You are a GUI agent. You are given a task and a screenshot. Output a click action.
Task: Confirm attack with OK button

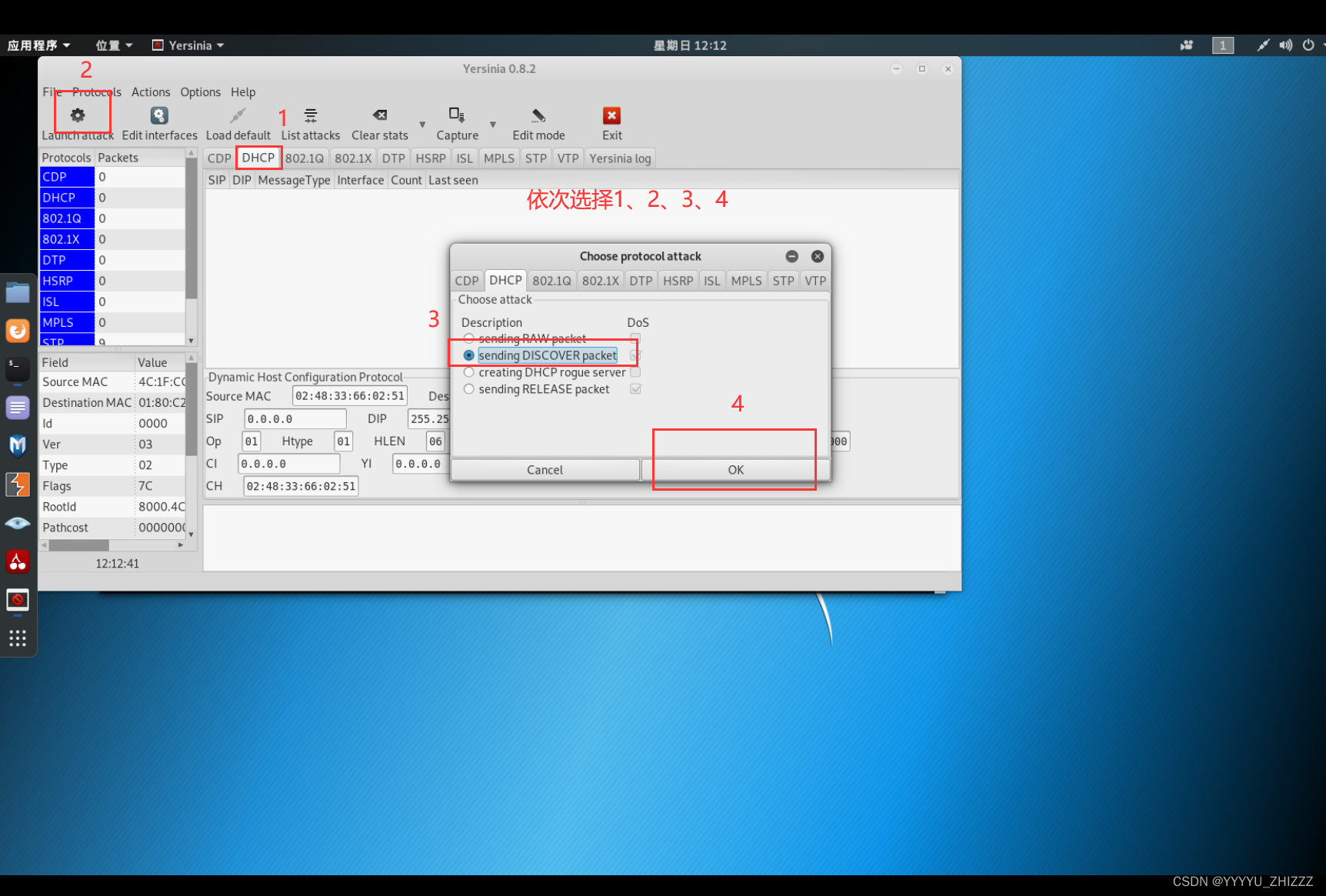(x=735, y=470)
